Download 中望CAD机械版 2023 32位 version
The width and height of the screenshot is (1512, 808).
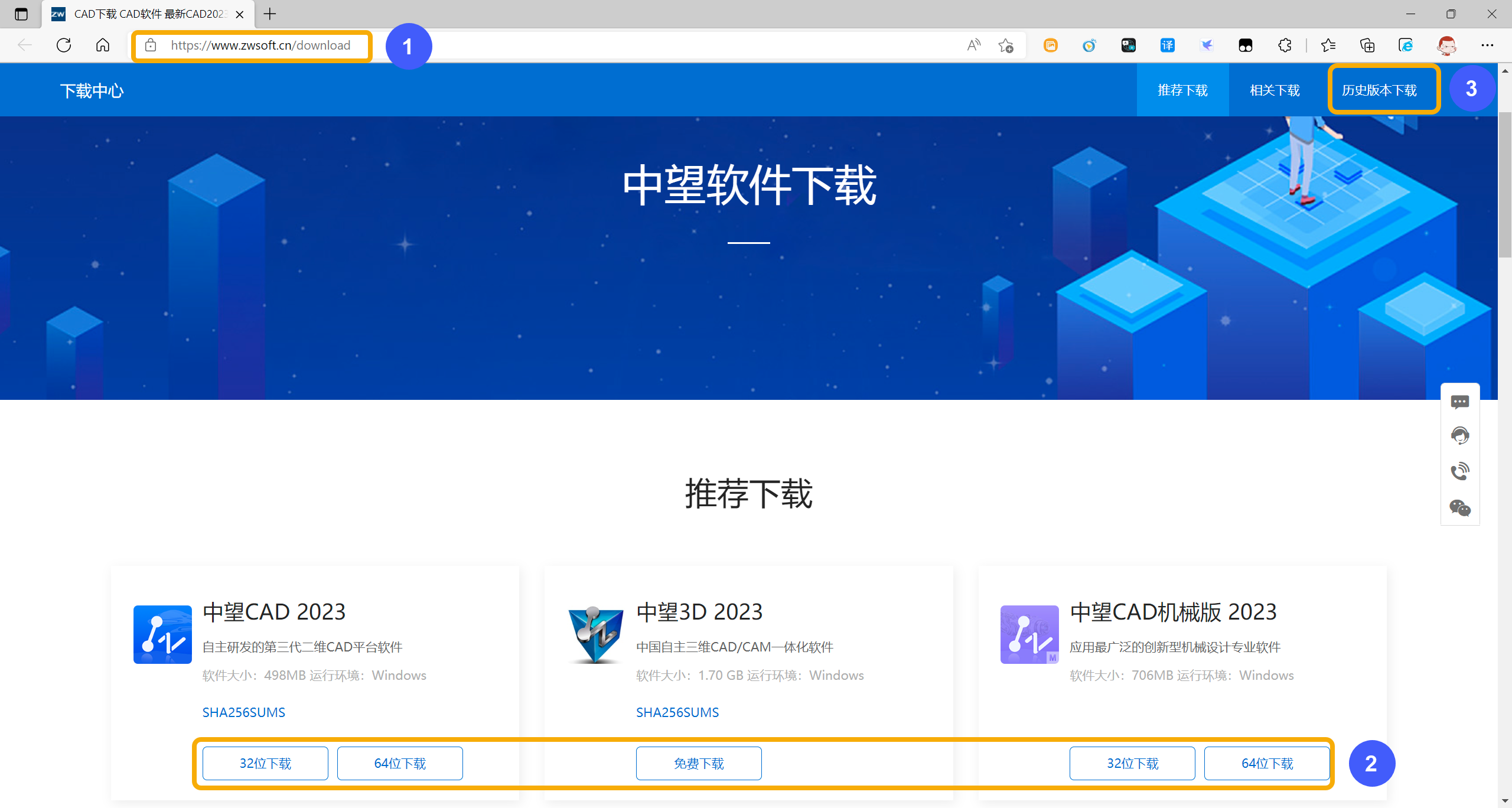click(1132, 764)
